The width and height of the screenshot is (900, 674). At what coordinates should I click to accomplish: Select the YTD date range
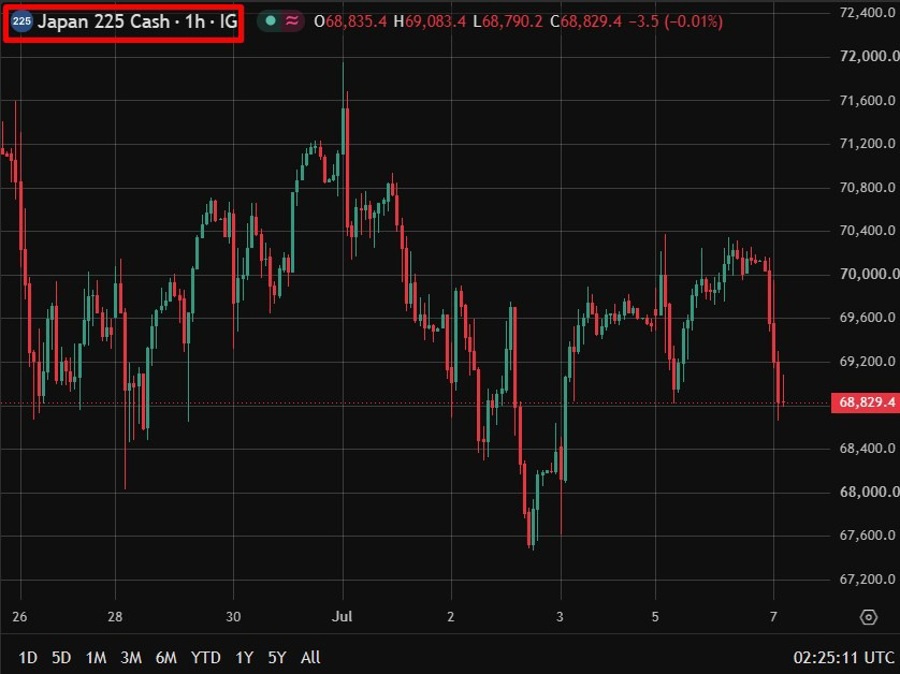[205, 657]
